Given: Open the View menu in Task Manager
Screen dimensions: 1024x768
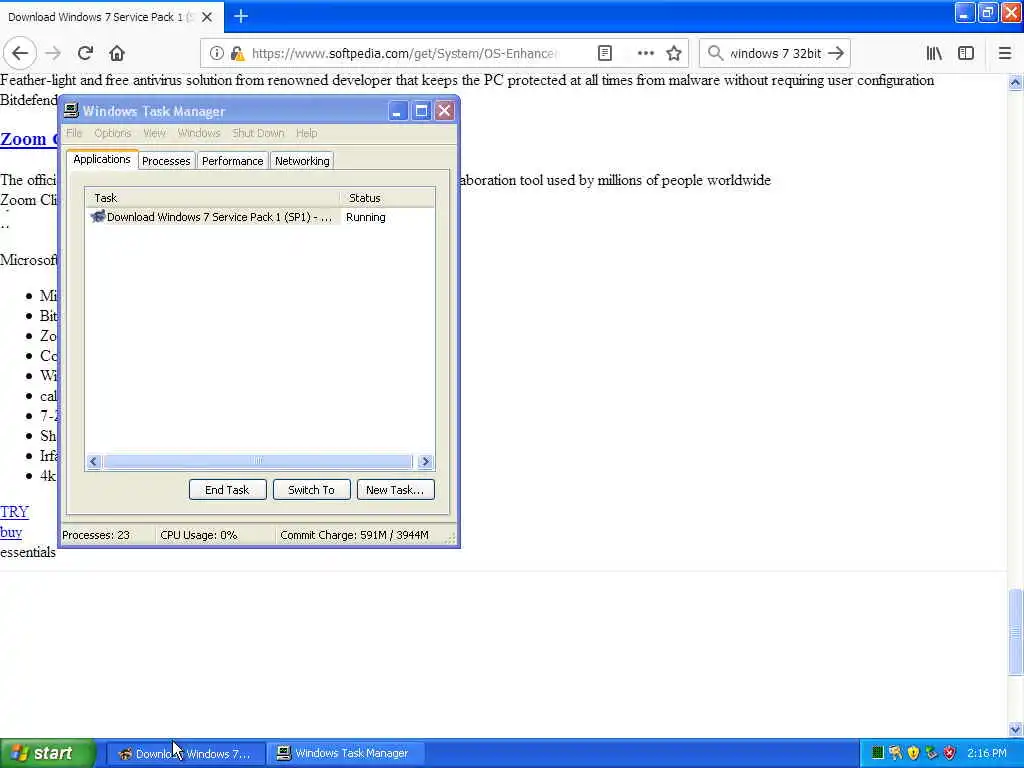Looking at the screenshot, I should click(x=155, y=133).
